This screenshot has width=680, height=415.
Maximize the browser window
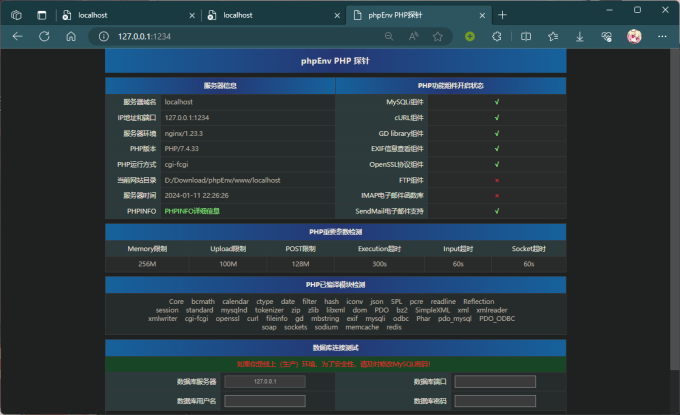click(637, 10)
